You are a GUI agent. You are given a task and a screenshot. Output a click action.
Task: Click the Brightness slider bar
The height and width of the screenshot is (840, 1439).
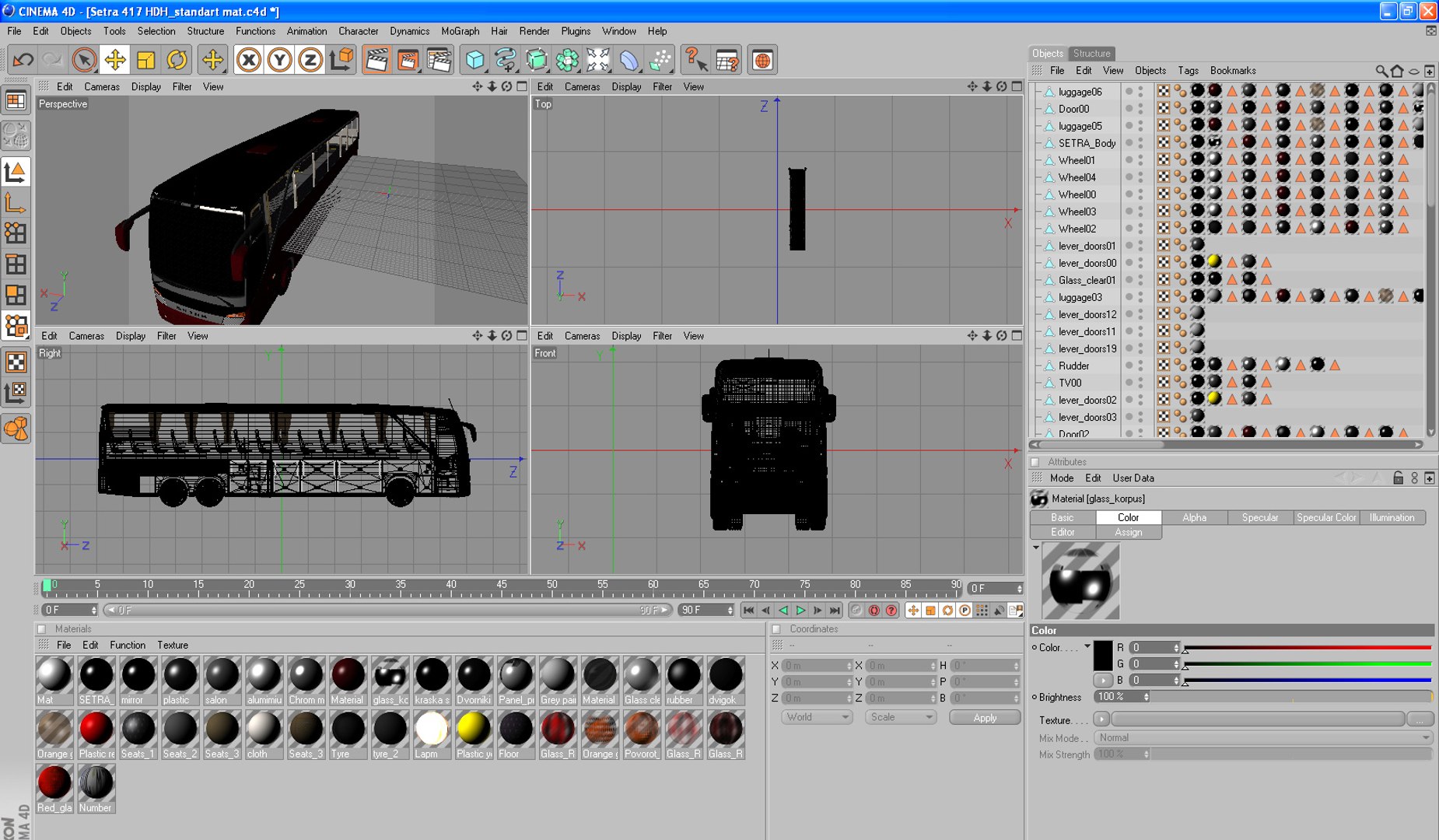(1293, 697)
